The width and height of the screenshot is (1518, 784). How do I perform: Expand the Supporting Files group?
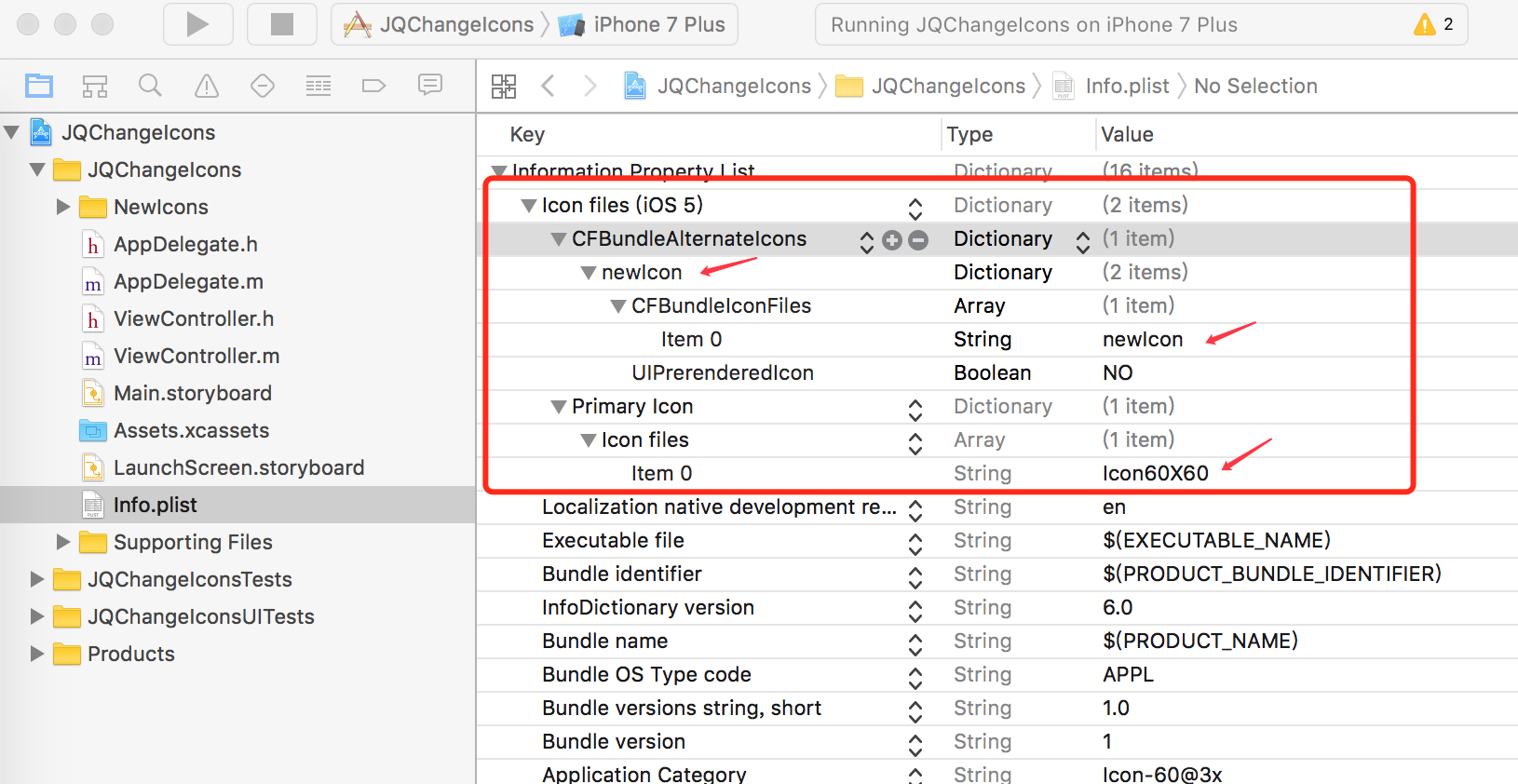tap(63, 542)
